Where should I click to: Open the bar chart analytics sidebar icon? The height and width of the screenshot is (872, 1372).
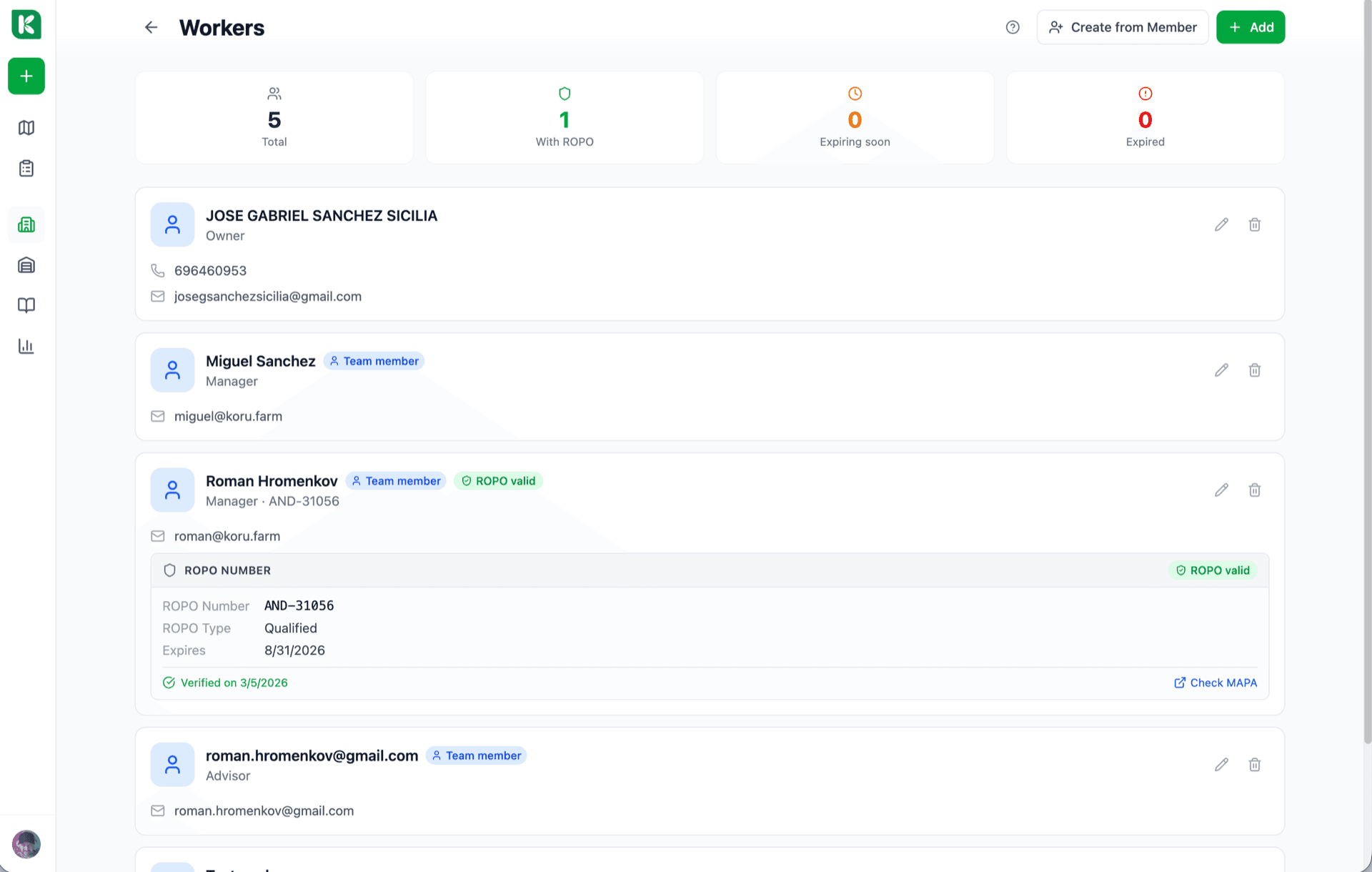pos(26,347)
